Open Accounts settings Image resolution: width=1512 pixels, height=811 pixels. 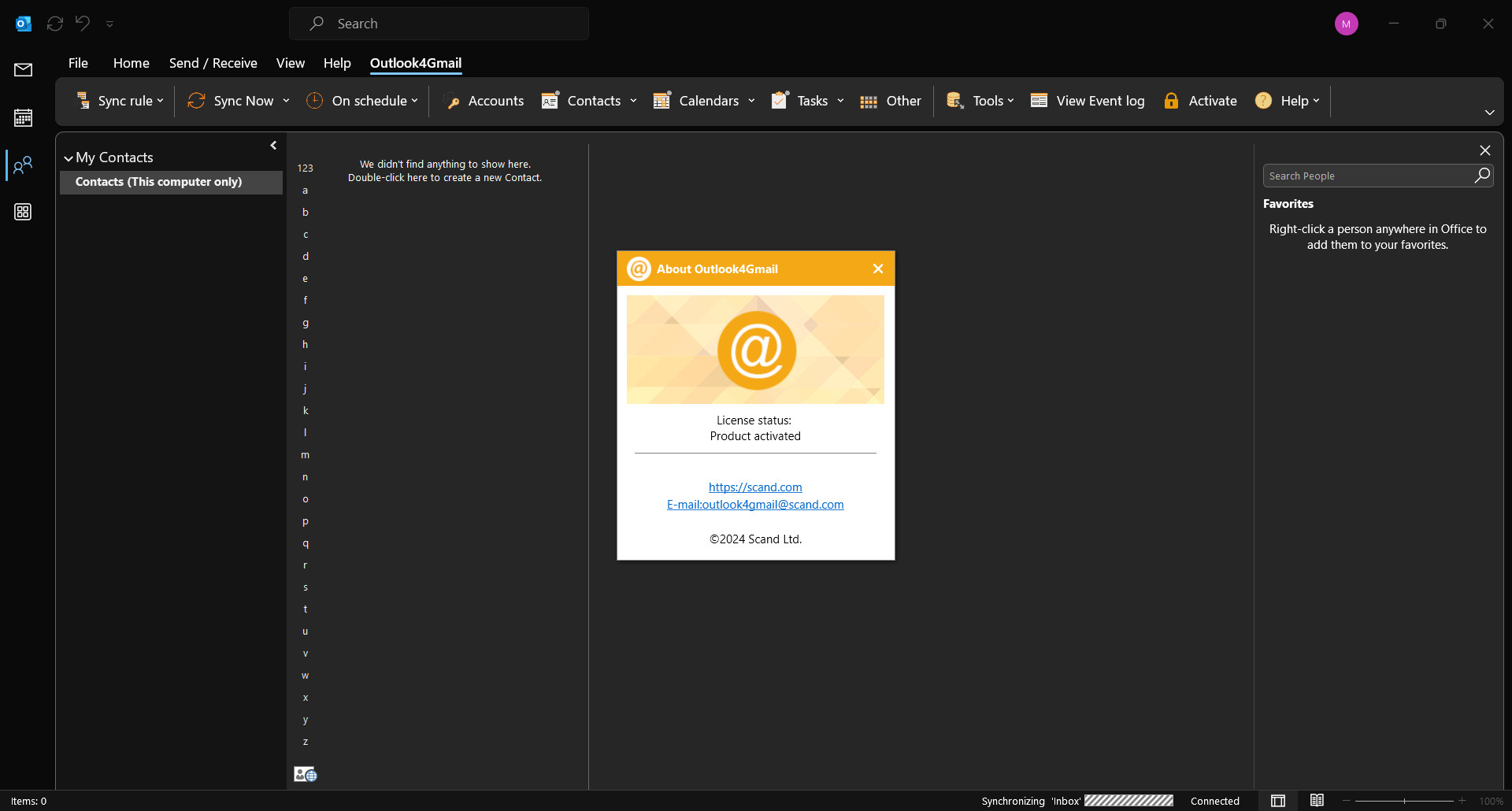coord(484,101)
